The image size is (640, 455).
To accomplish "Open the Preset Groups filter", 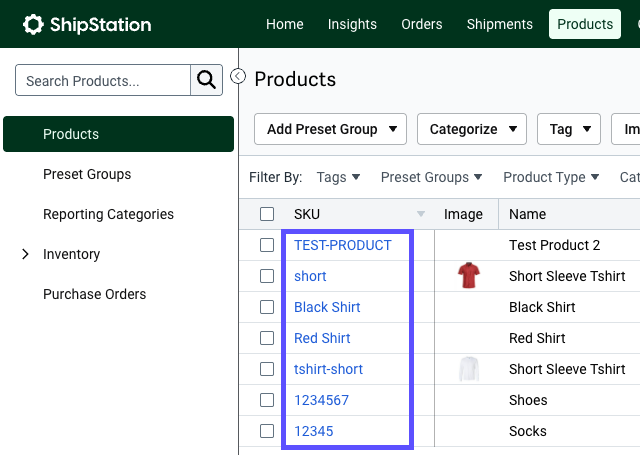I will click(431, 177).
